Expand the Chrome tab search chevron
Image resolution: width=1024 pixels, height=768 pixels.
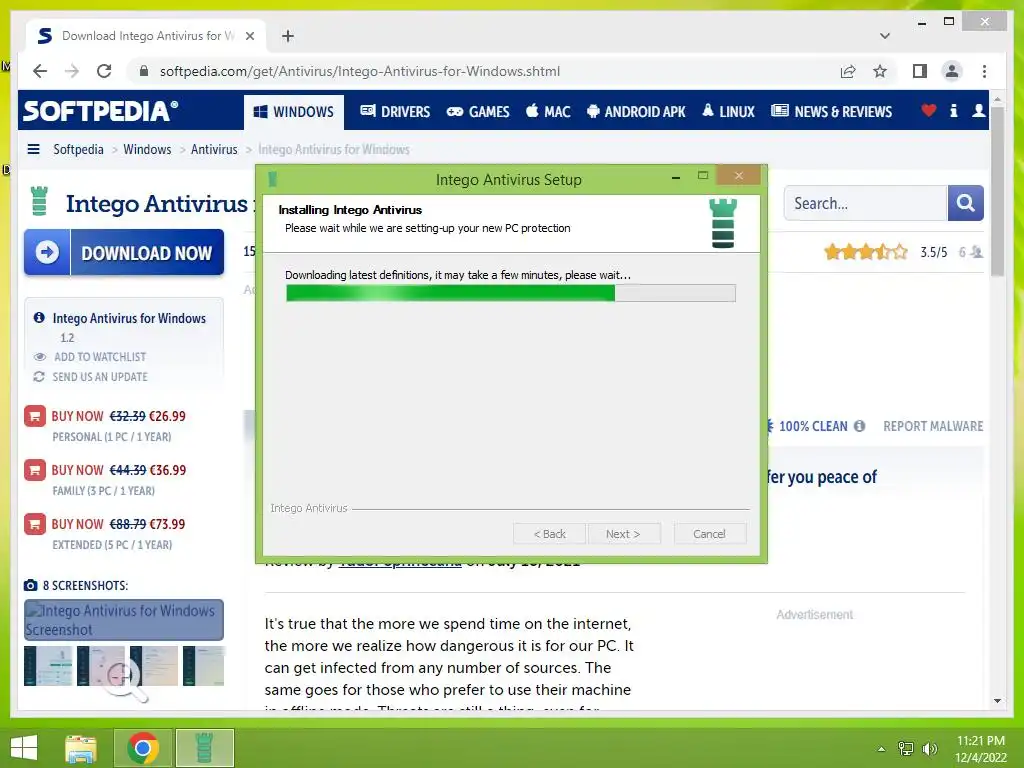tap(885, 36)
